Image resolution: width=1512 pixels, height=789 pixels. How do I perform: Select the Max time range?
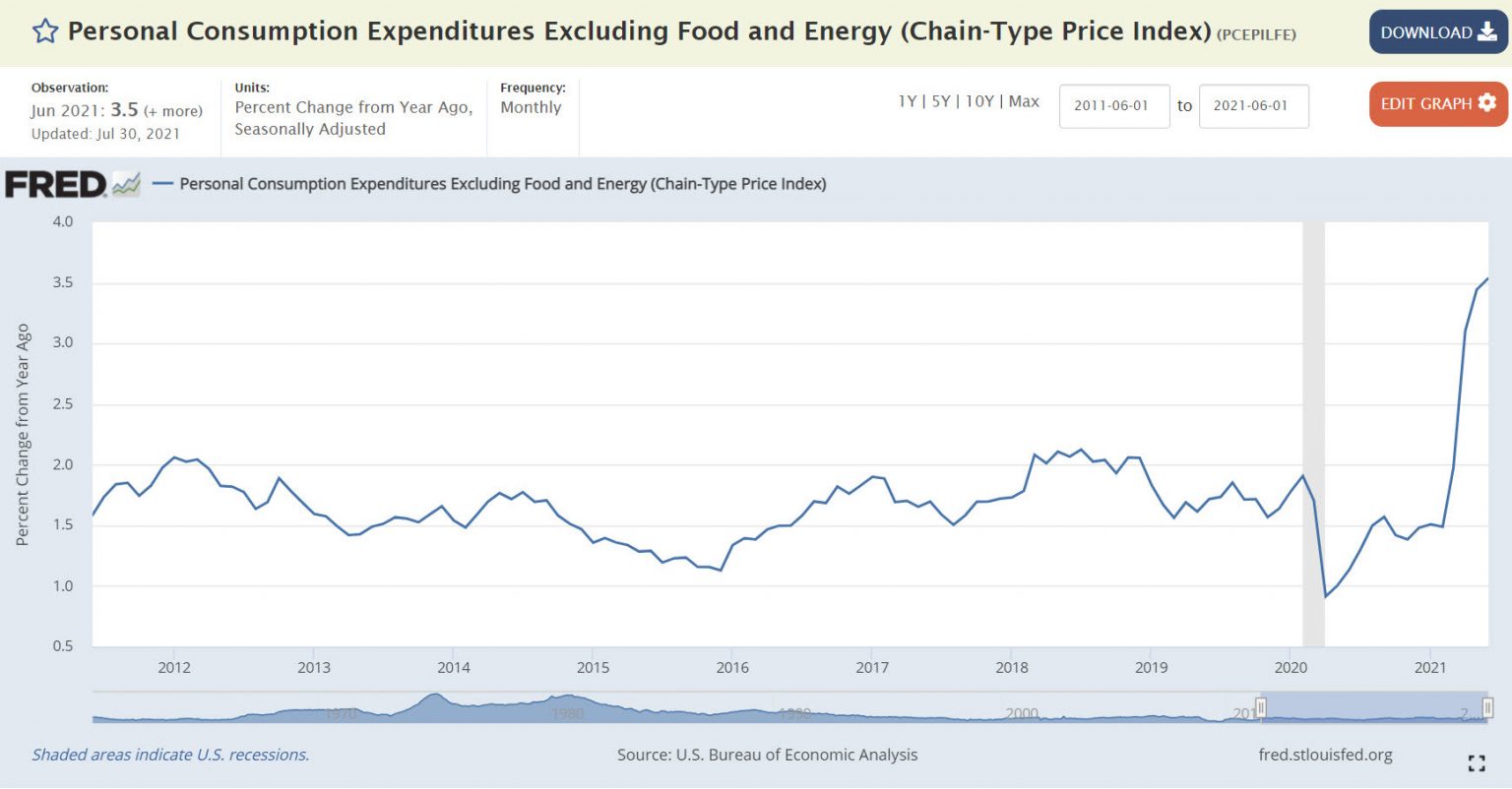click(x=1024, y=101)
